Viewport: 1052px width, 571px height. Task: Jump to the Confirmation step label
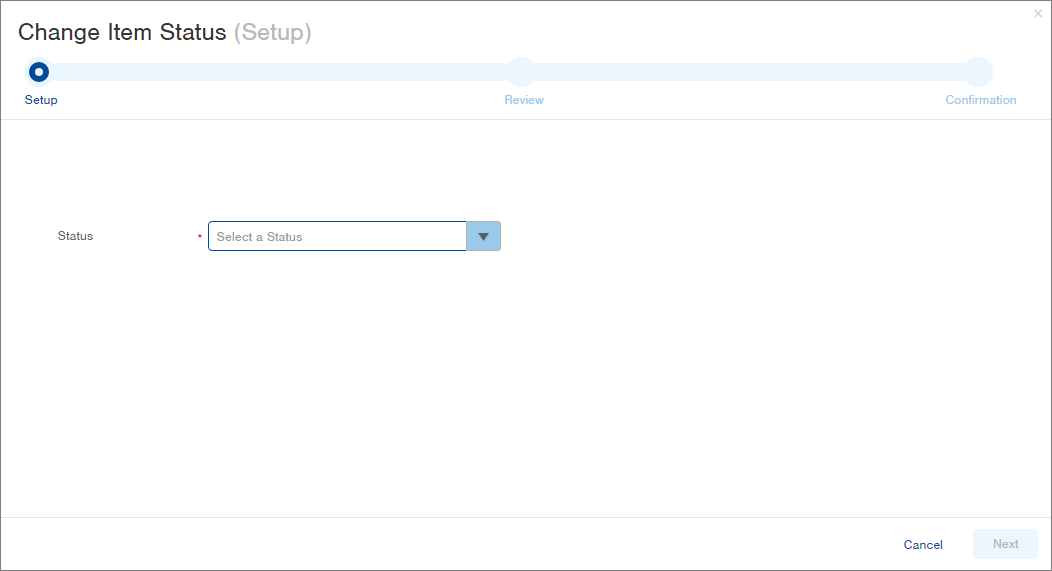980,100
